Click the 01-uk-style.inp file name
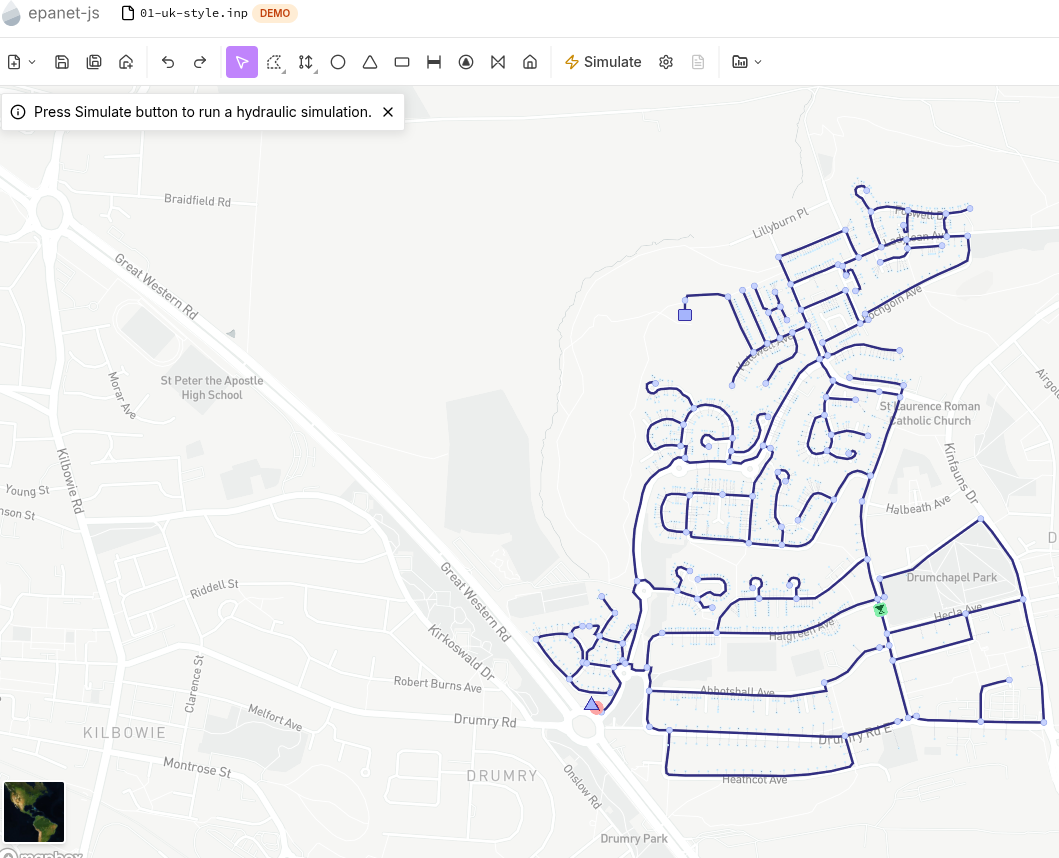1059x858 pixels. tap(193, 13)
